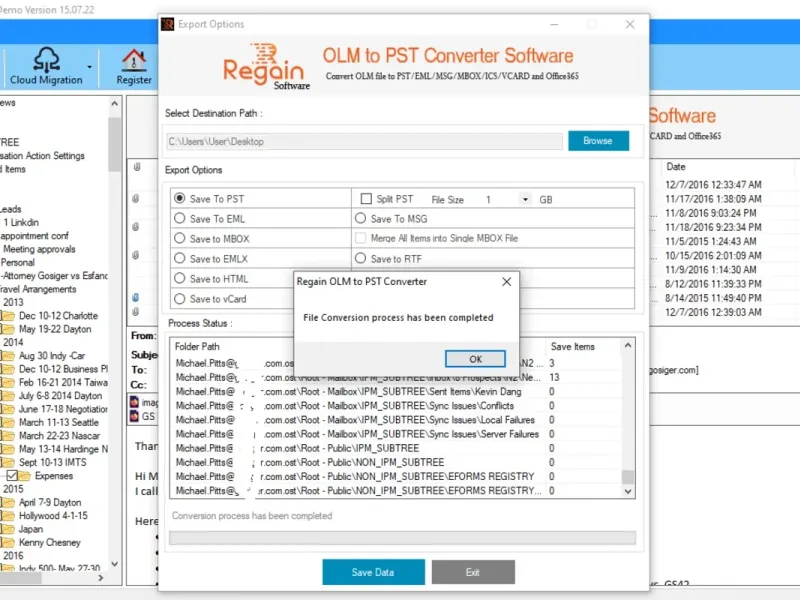Select the email dated 10/15/2016 2:01:09 AM
The image size is (800, 600).
pyautogui.click(x=713, y=255)
